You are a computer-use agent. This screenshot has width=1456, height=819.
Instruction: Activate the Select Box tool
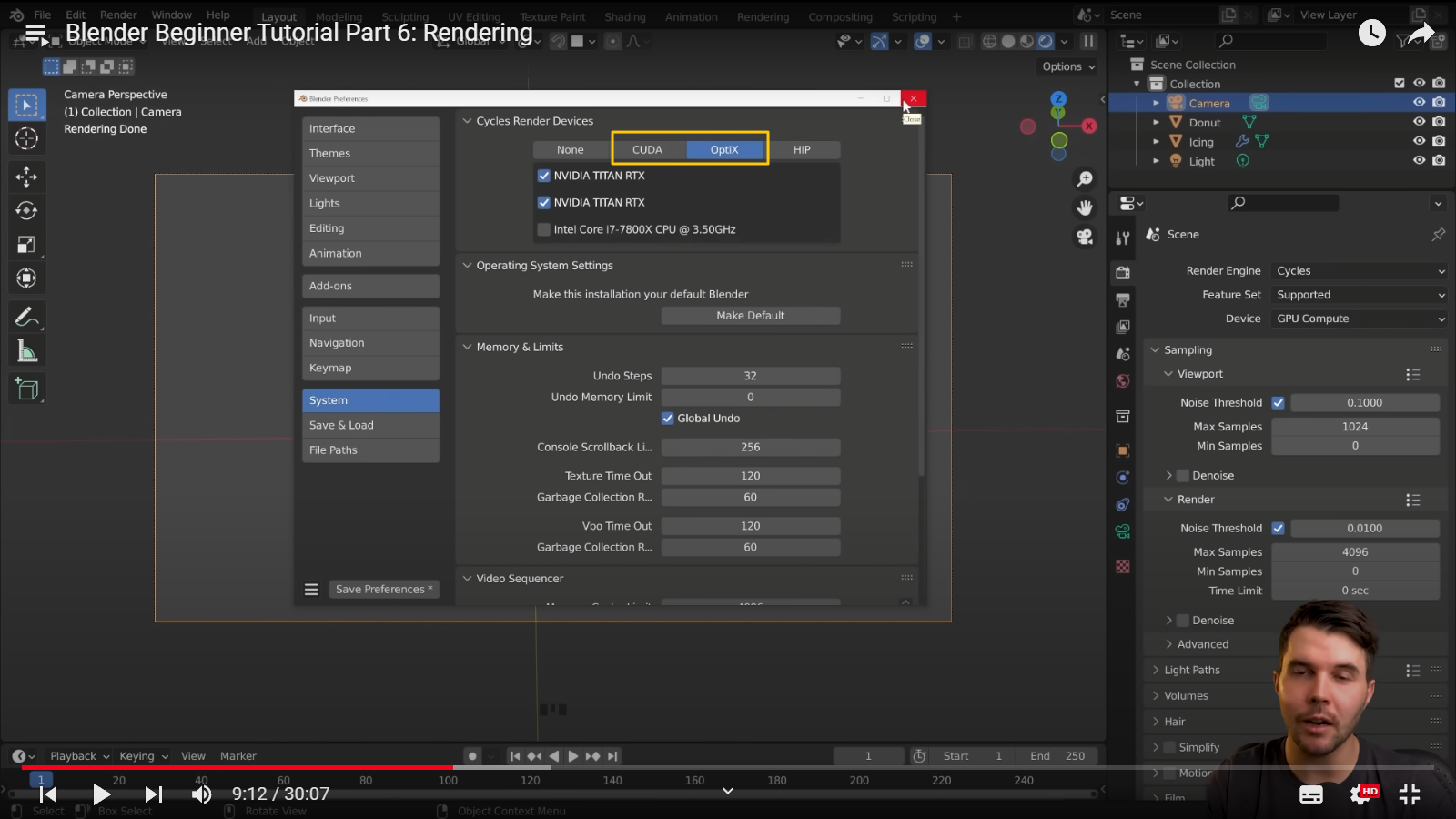pyautogui.click(x=26, y=105)
